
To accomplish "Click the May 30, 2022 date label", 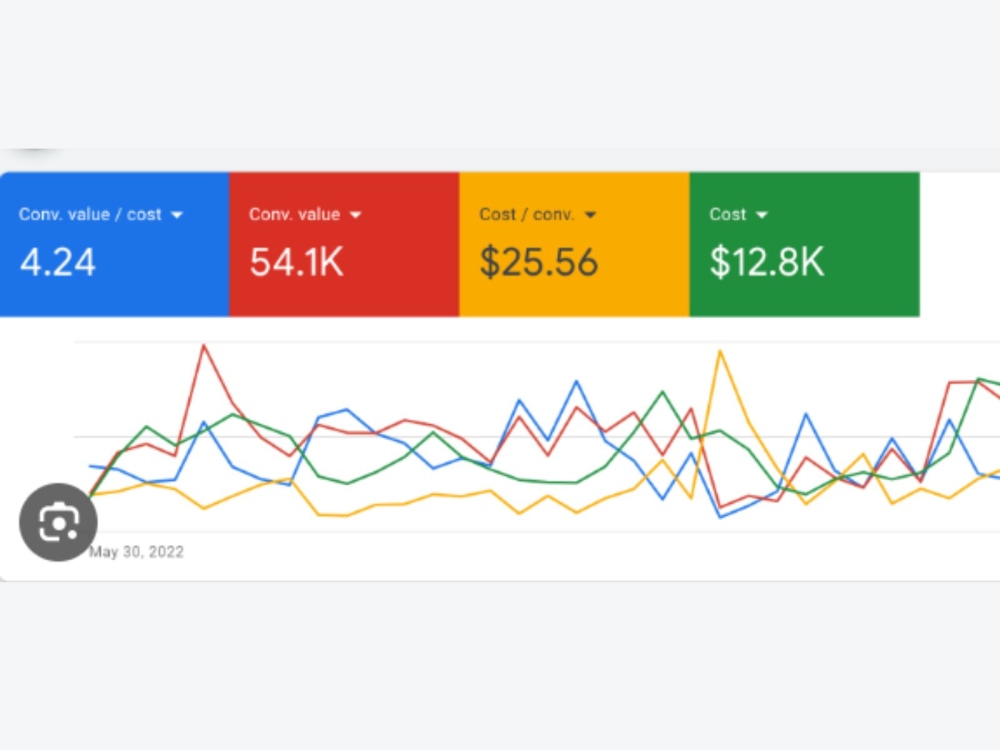I will [x=136, y=552].
